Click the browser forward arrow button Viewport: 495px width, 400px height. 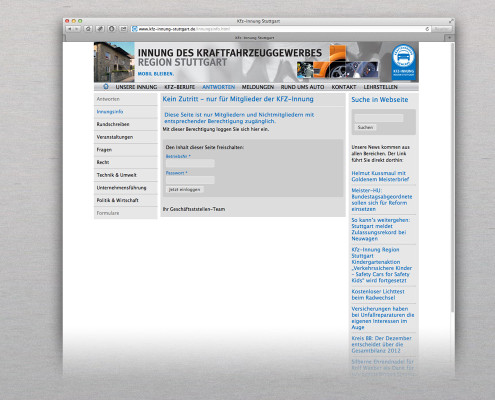(77, 29)
